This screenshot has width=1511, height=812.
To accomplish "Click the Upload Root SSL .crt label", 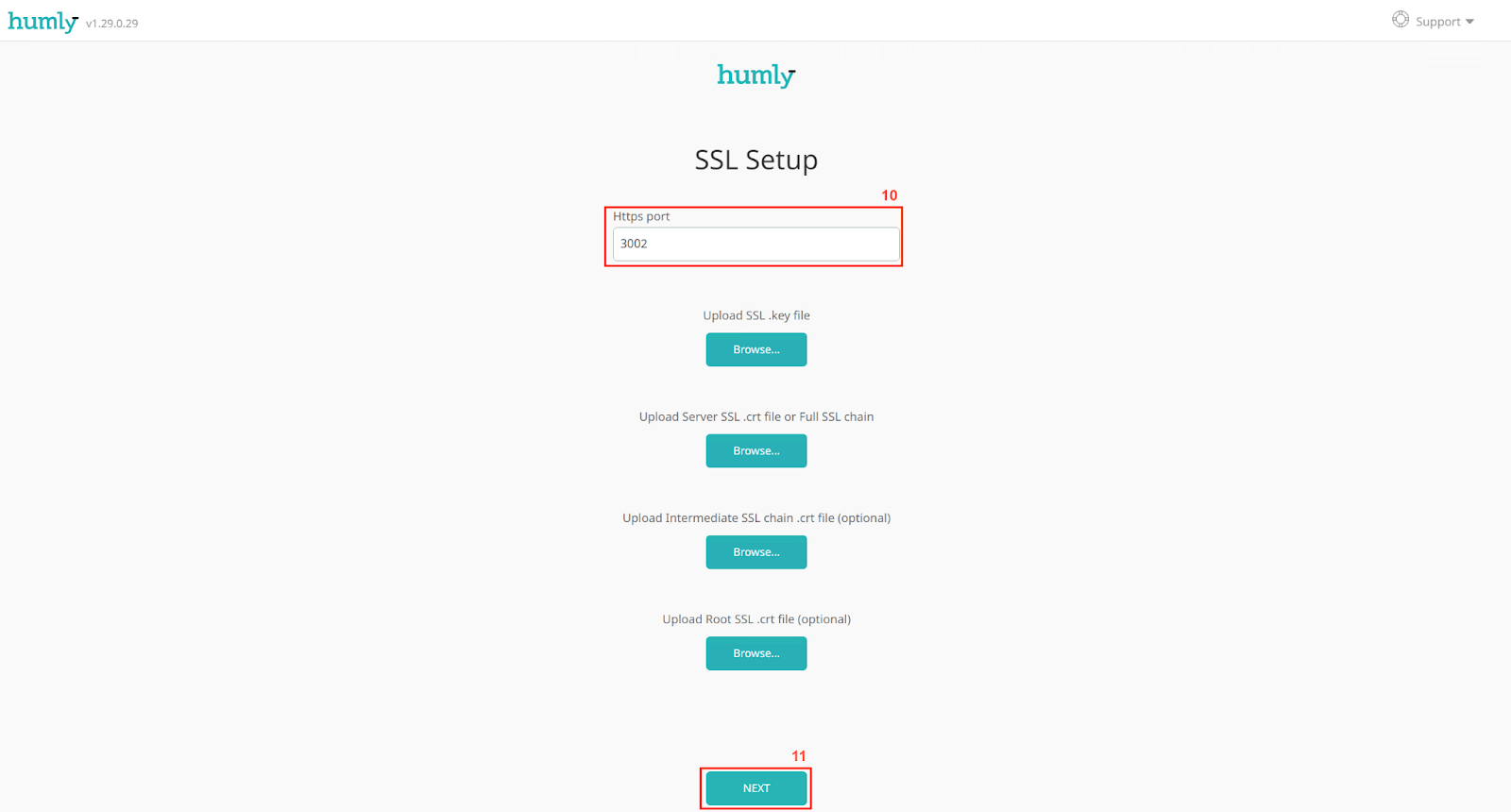I will 755,619.
